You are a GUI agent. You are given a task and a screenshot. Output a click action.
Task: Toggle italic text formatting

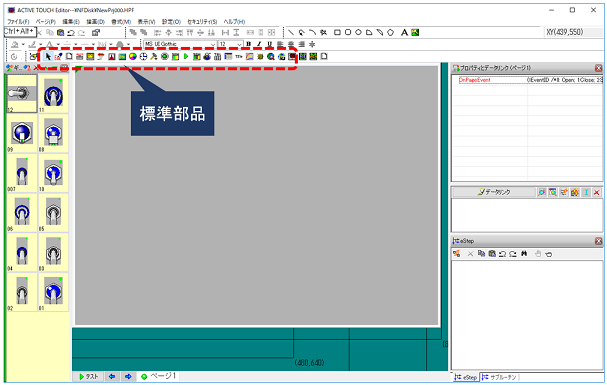[x=259, y=44]
